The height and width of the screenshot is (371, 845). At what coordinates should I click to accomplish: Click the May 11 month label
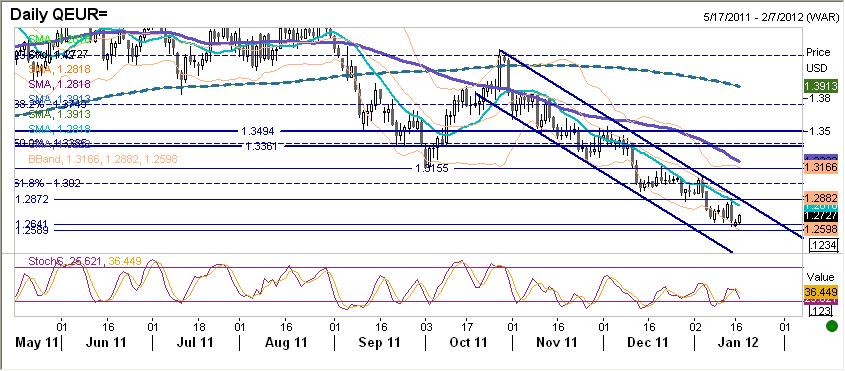pos(36,343)
